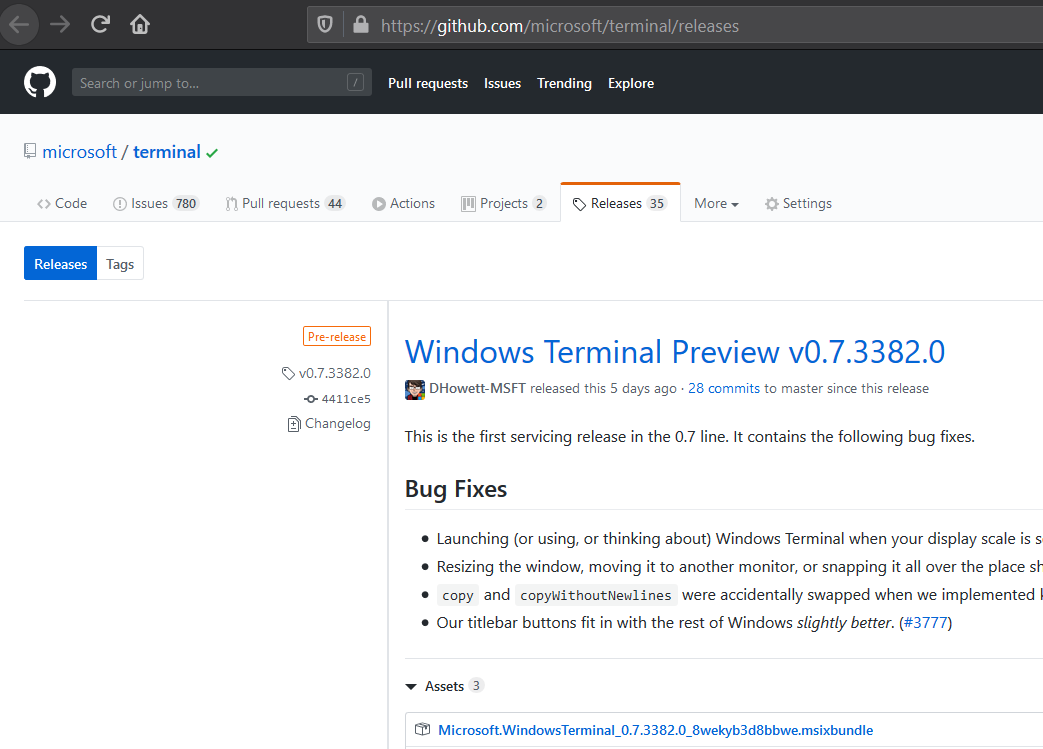This screenshot has width=1043, height=749.
Task: Focus the Search or jump to field
Action: point(221,81)
